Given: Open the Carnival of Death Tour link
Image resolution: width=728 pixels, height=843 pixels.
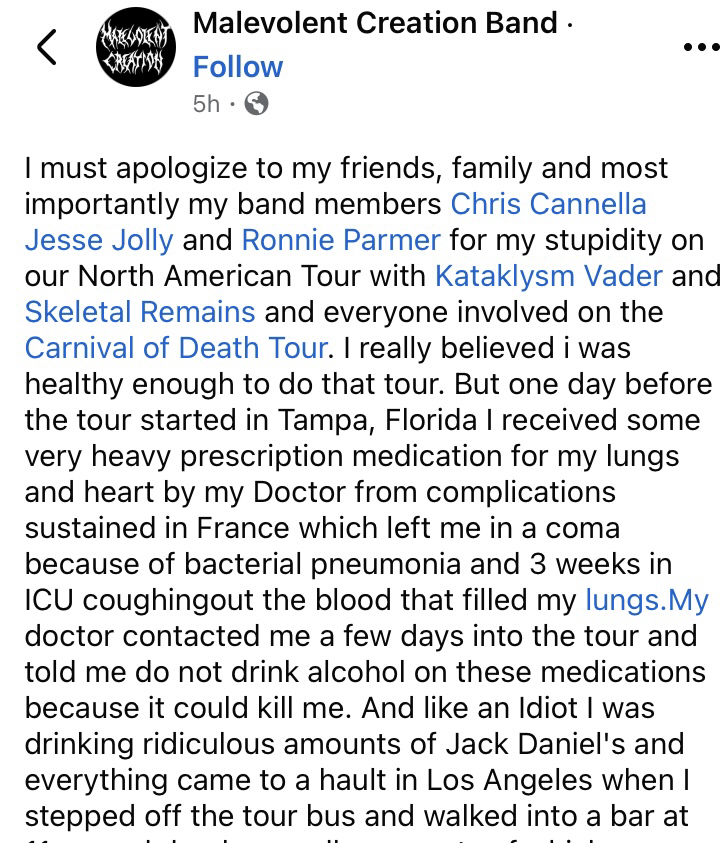Looking at the screenshot, I should (x=176, y=348).
